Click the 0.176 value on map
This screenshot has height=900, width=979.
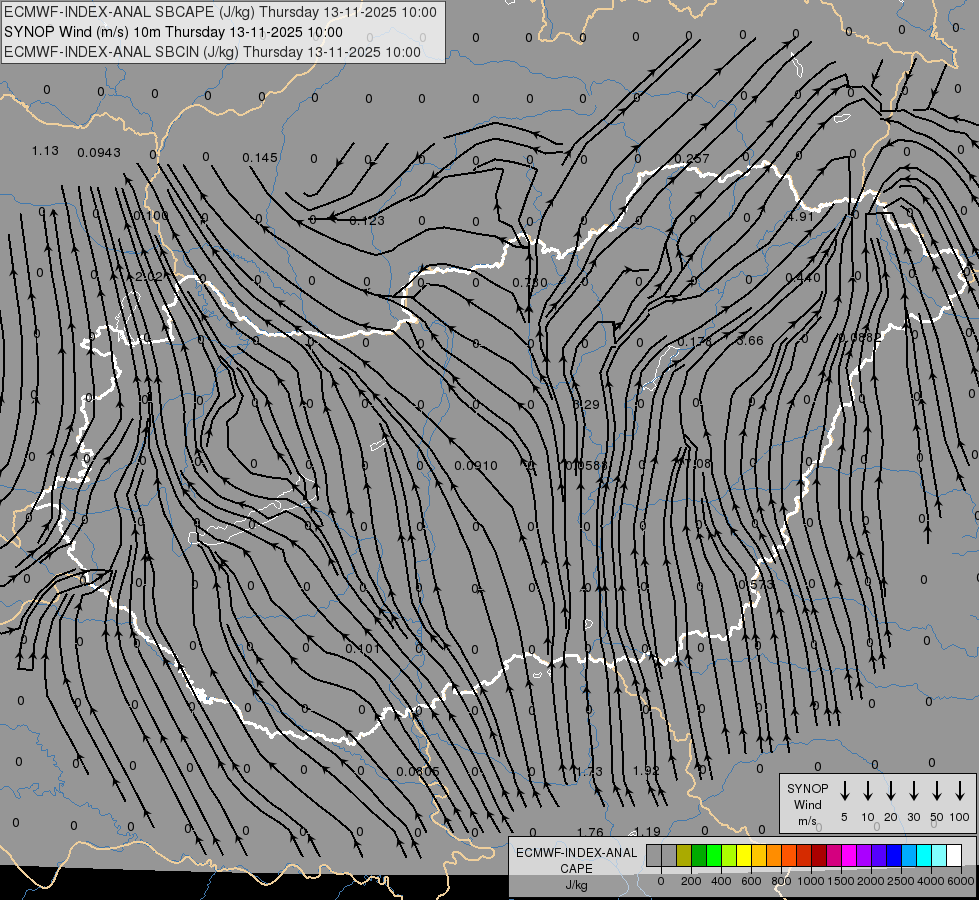pos(694,341)
